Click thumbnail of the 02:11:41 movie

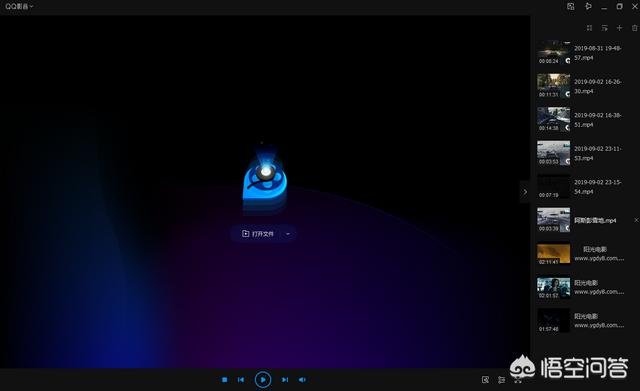(x=553, y=253)
